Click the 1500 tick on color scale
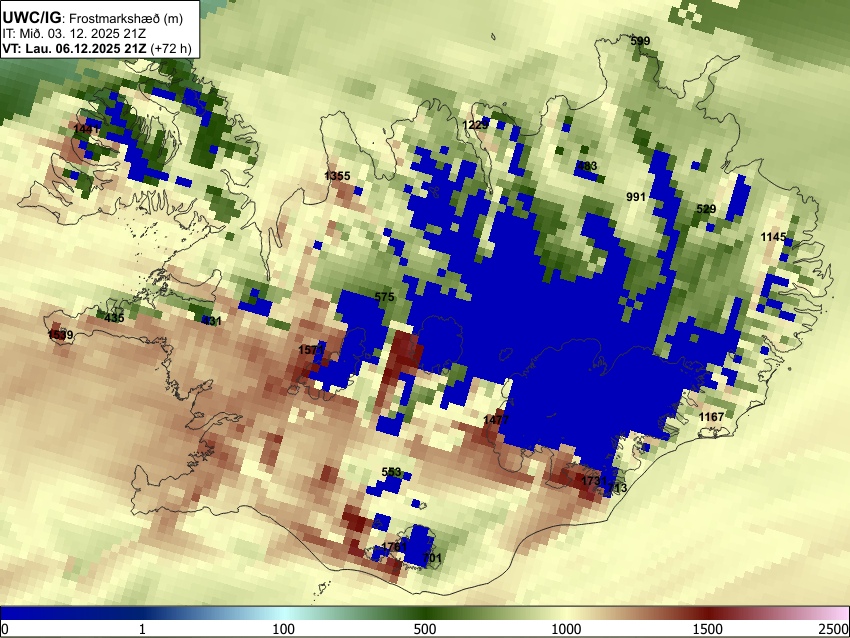This screenshot has height=638, width=850. 708,629
